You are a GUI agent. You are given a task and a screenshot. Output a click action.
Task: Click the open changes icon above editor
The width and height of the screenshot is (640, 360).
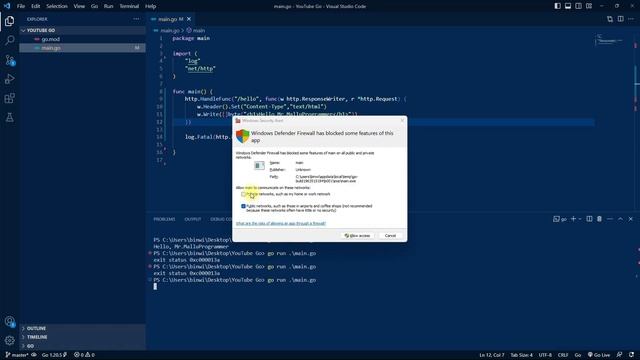click(x=610, y=19)
